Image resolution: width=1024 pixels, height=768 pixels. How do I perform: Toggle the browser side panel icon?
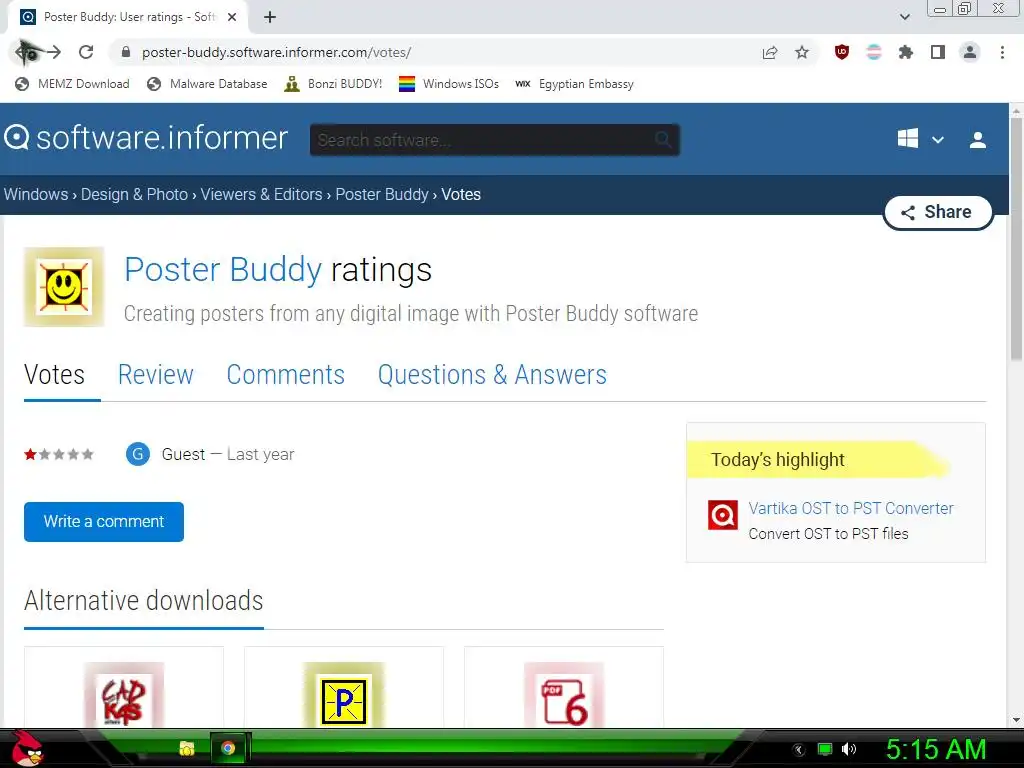tap(938, 52)
